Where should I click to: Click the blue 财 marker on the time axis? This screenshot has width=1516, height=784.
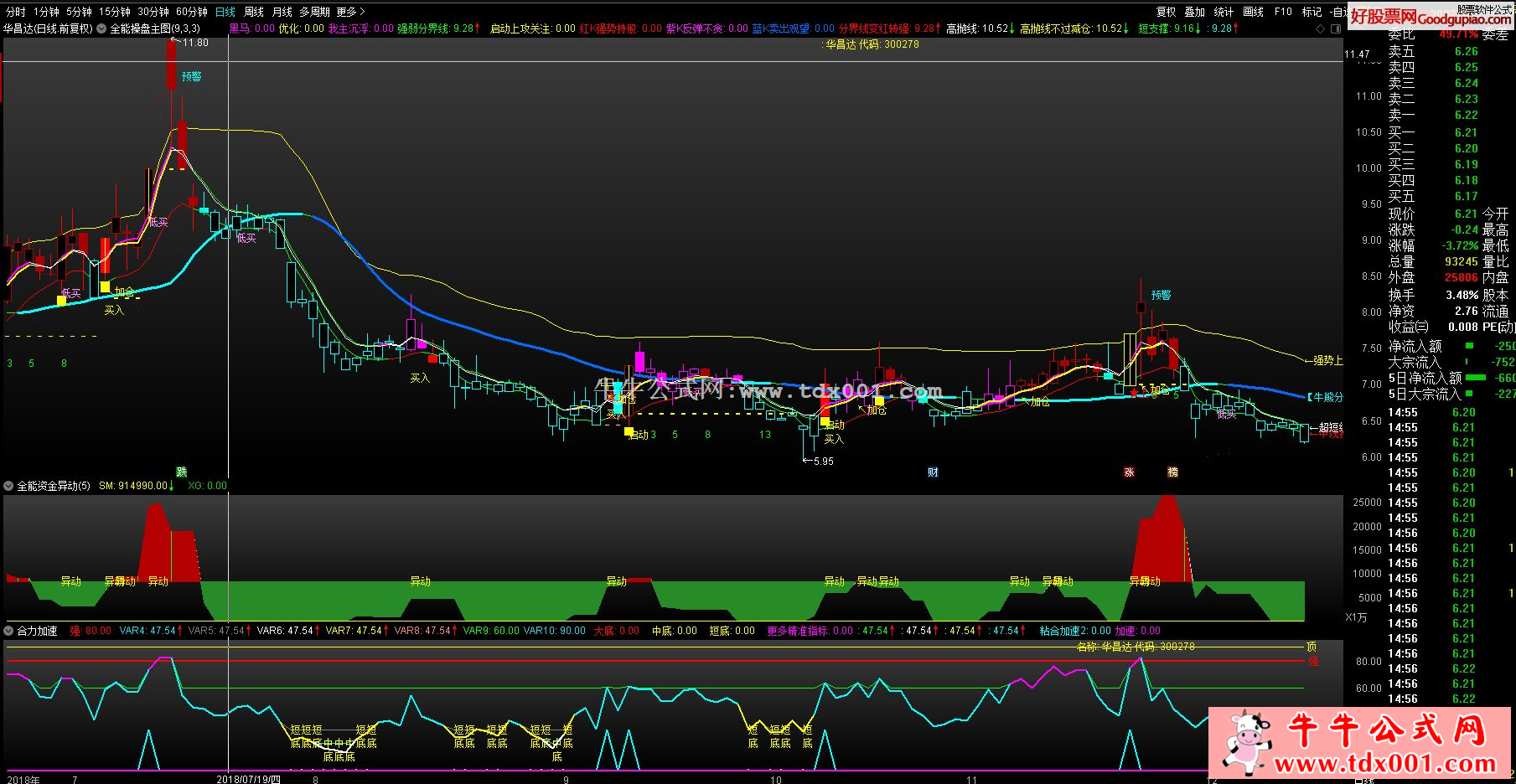pos(933,472)
